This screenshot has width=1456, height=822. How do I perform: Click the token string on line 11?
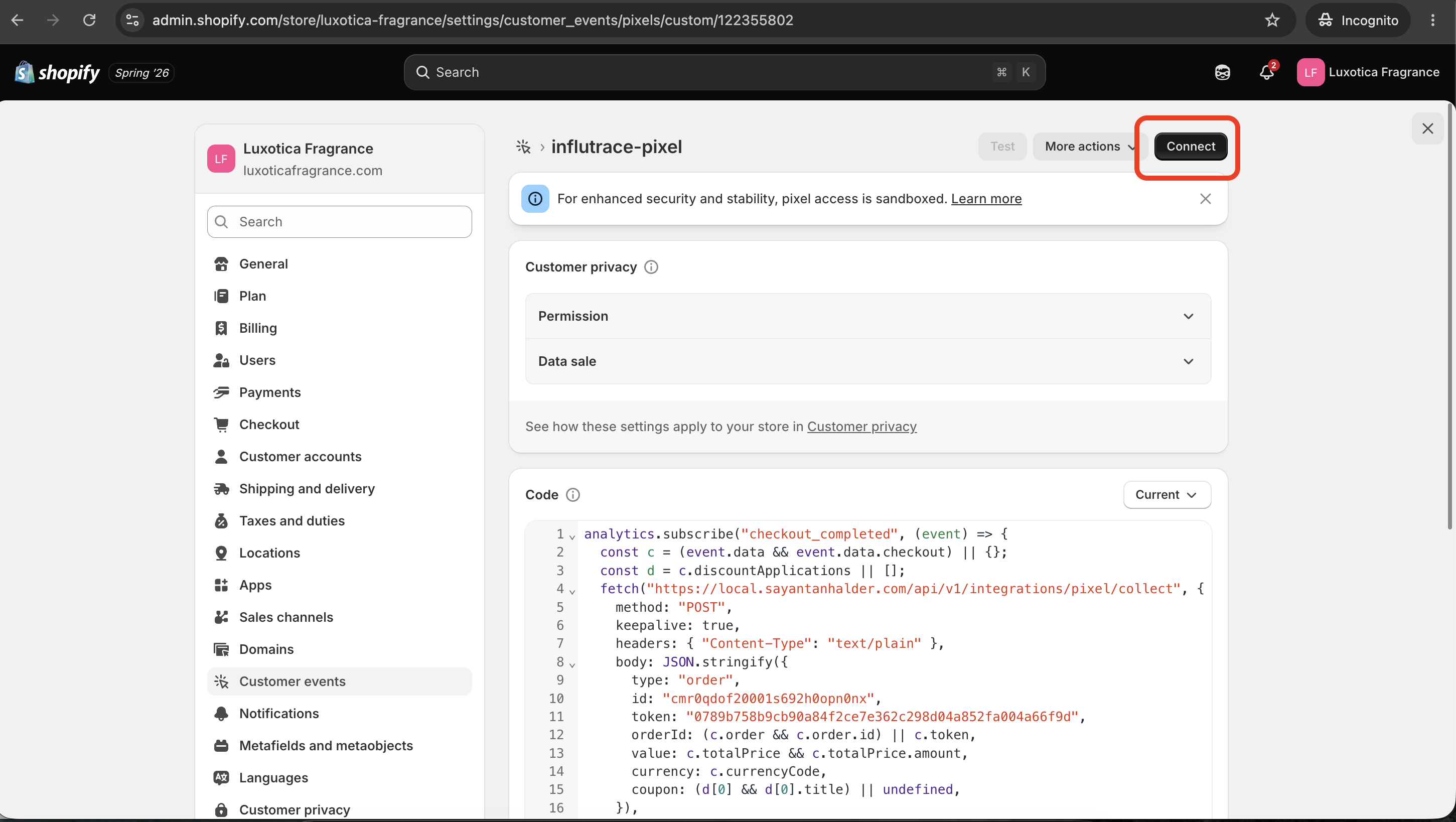882,717
